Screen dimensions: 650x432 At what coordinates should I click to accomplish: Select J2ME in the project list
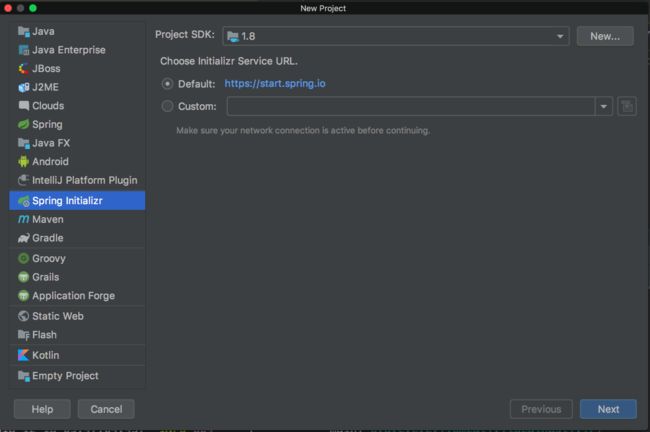pyautogui.click(x=77, y=87)
